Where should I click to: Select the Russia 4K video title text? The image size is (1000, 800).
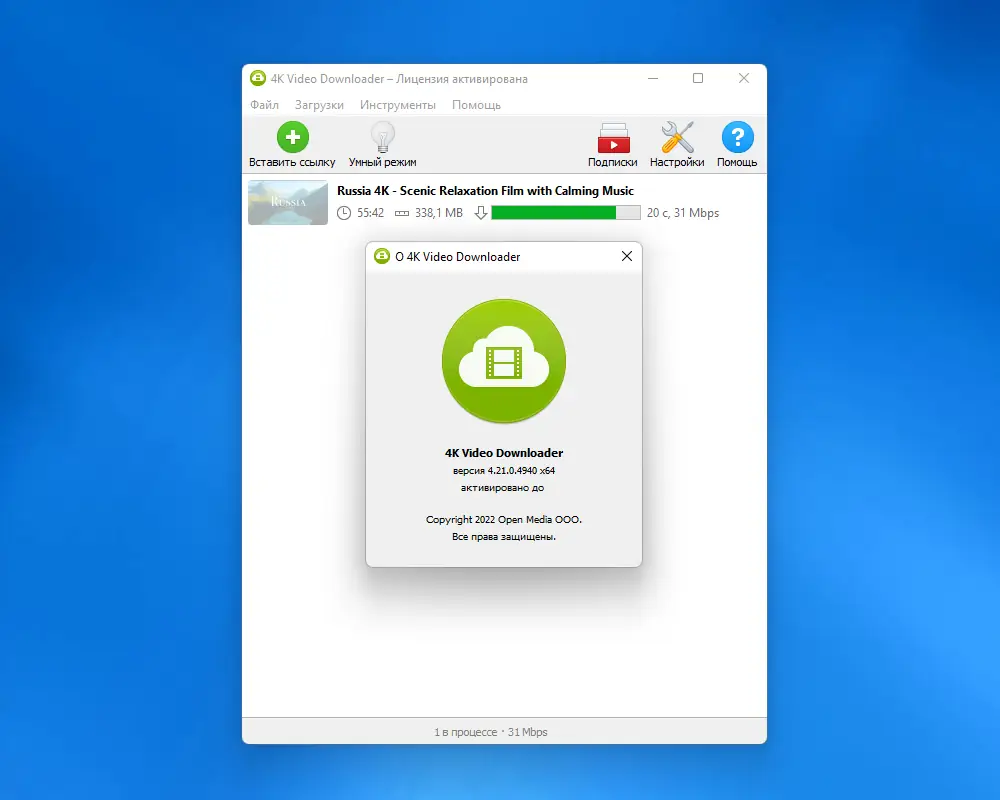point(486,191)
